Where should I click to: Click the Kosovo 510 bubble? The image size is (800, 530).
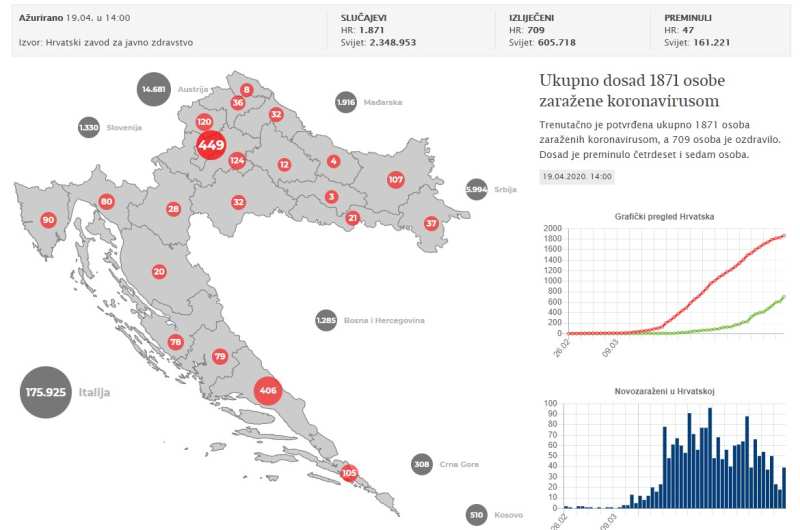[476, 515]
